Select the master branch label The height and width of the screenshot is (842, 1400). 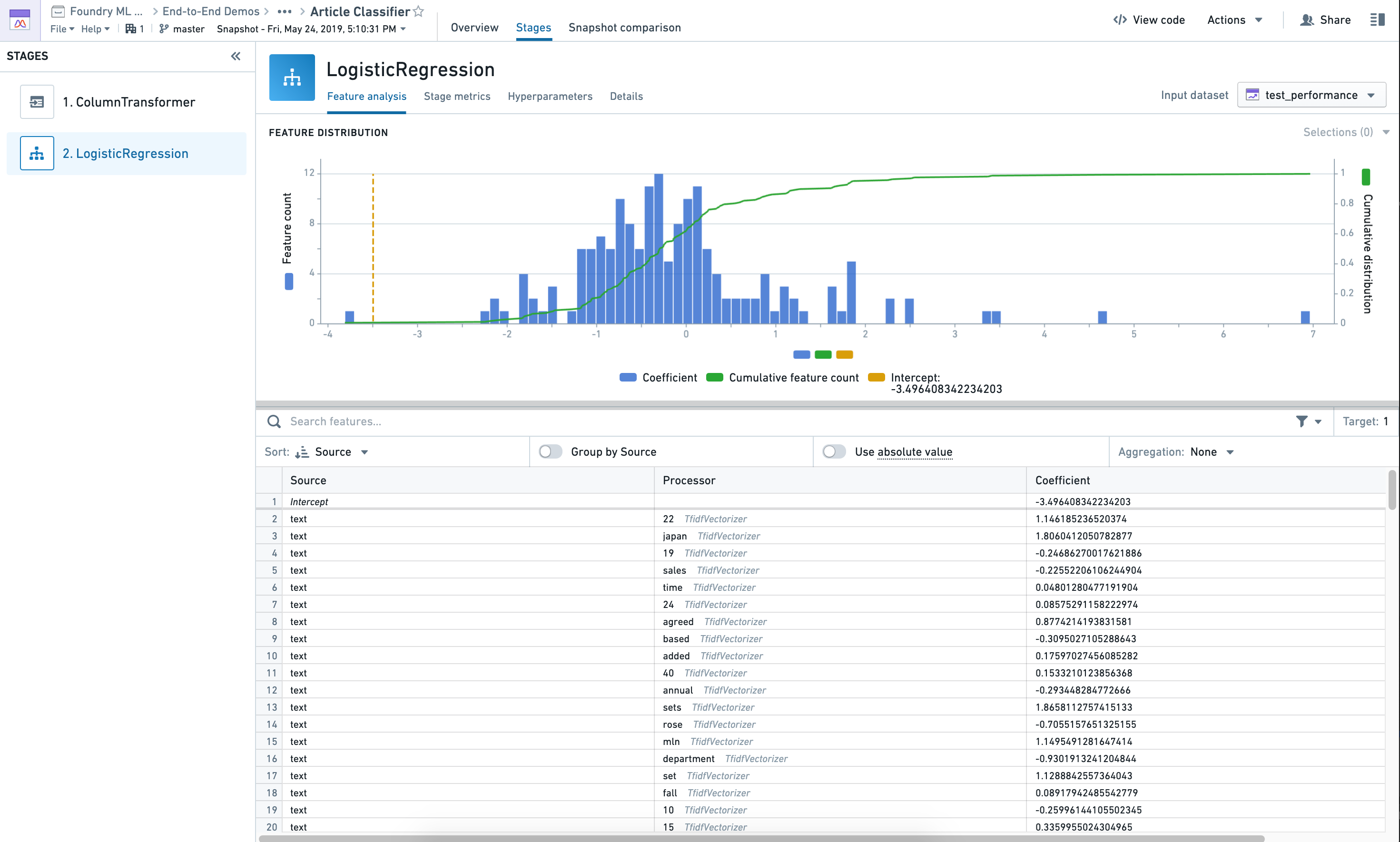click(188, 29)
